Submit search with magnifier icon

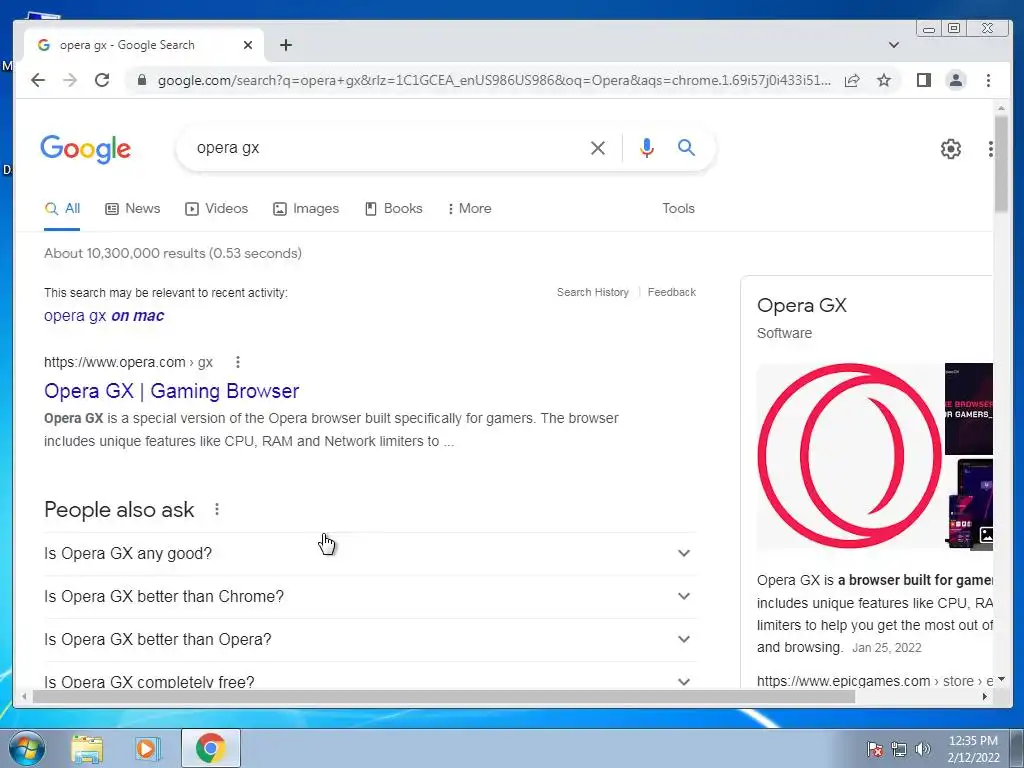tap(686, 148)
